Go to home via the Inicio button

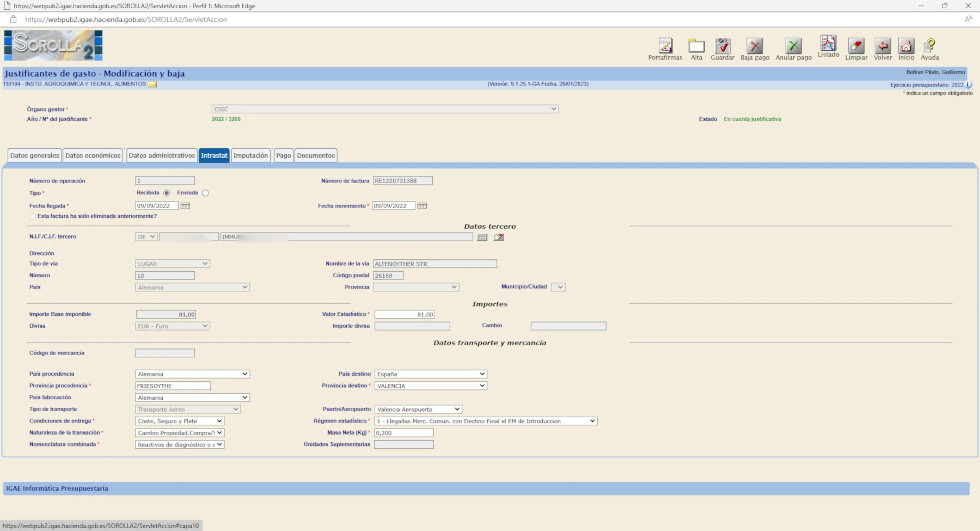click(x=906, y=46)
